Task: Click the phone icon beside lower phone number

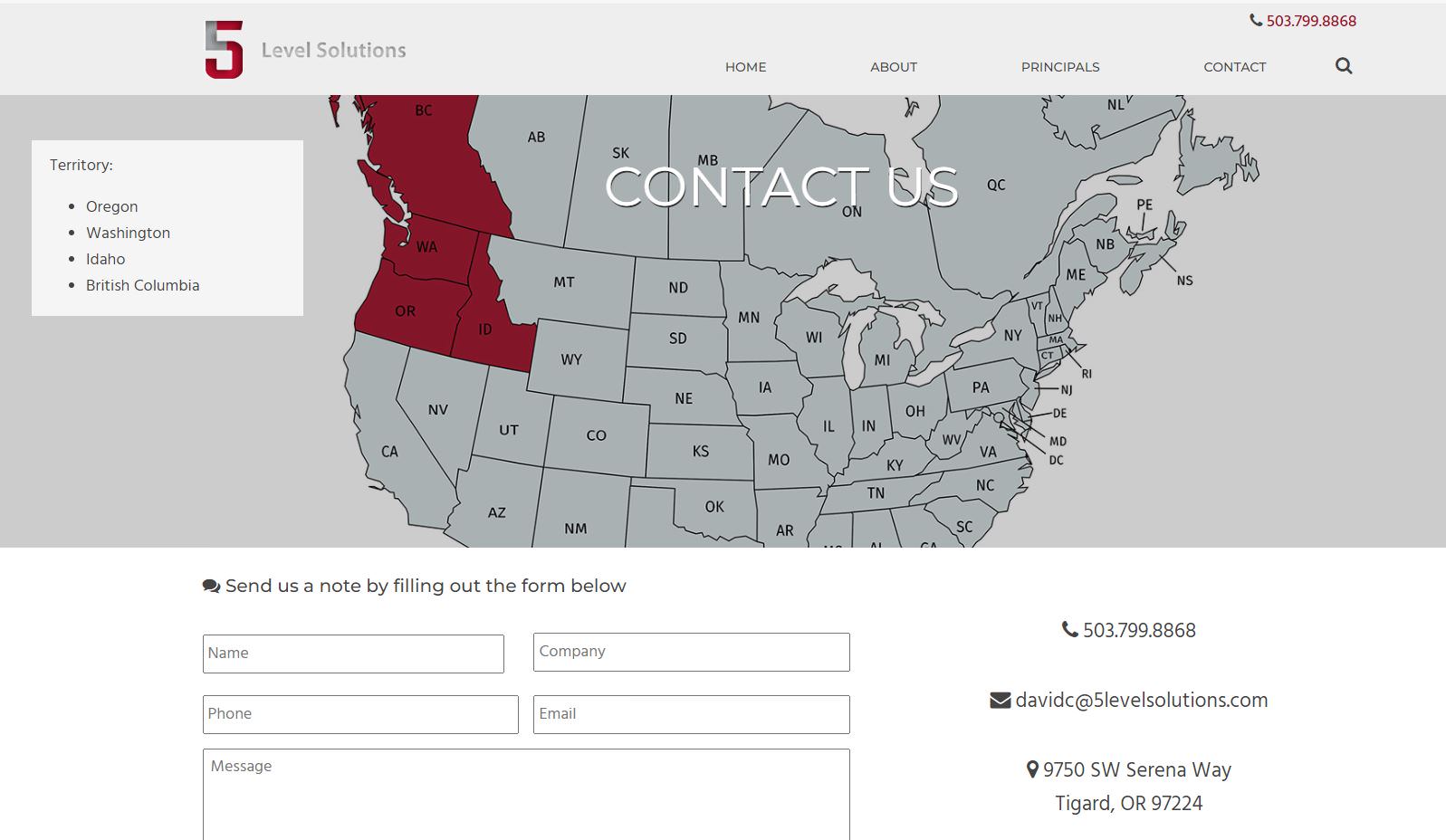Action: [x=1070, y=629]
